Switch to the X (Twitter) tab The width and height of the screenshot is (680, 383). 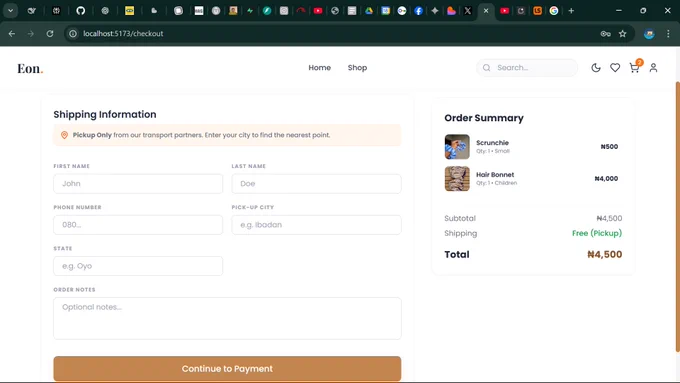[468, 11]
